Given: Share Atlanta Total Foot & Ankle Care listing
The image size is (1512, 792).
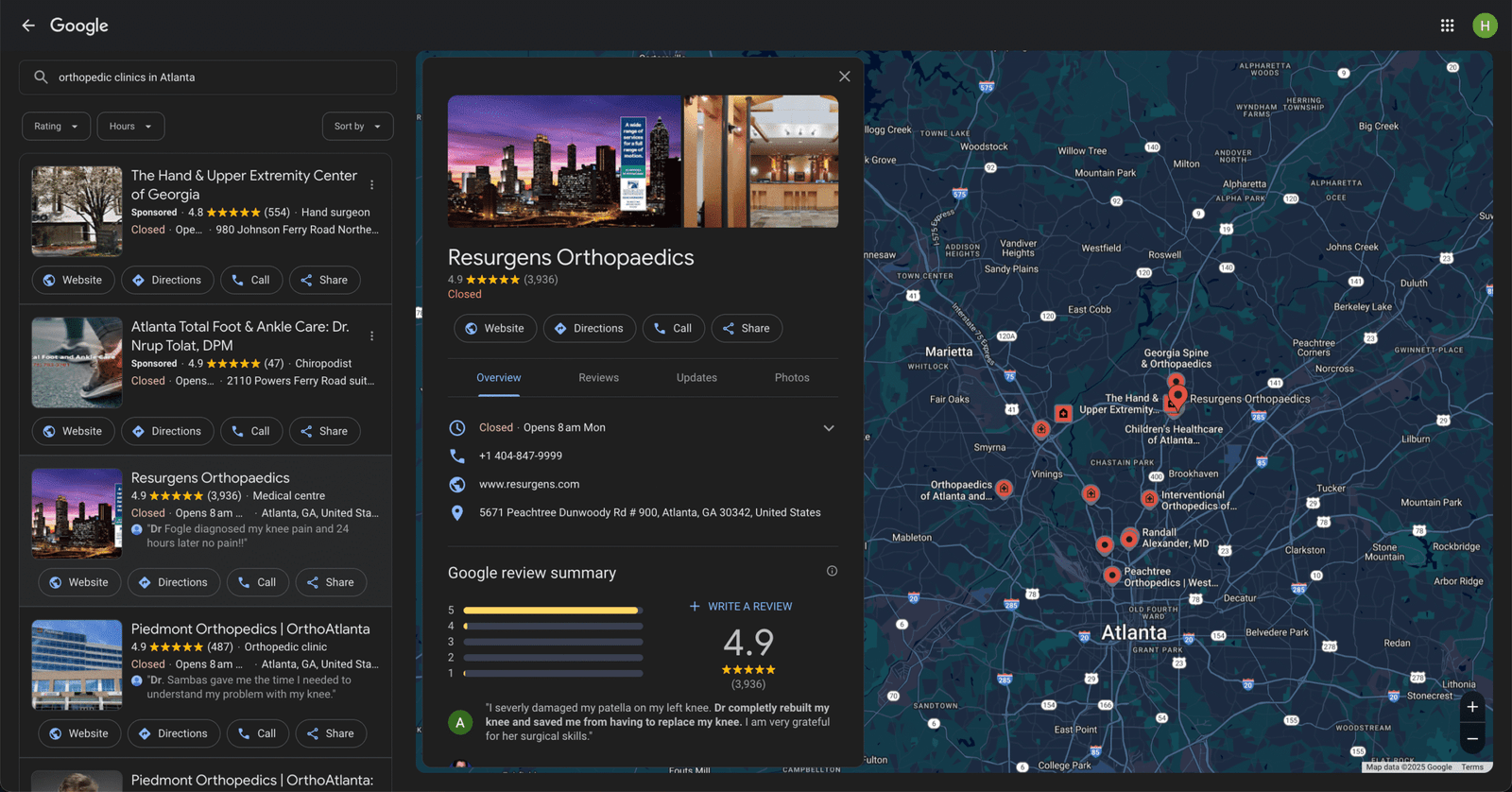Looking at the screenshot, I should [324, 431].
